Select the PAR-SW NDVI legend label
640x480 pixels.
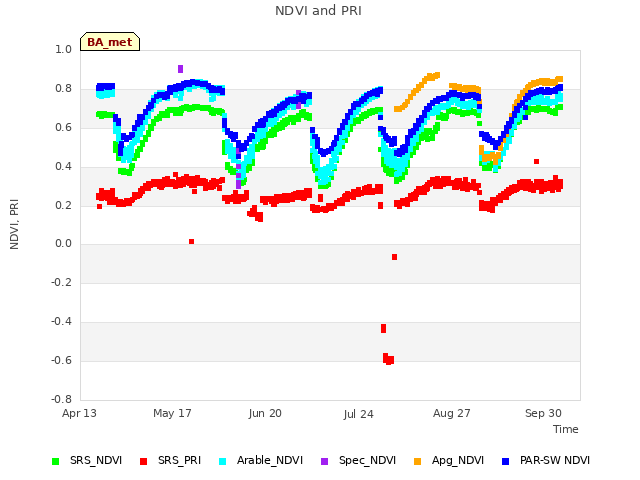555,460
